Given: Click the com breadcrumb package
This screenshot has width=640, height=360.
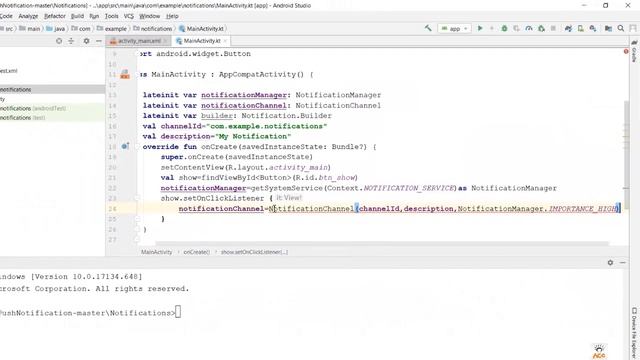Looking at the screenshot, I should [81, 29].
